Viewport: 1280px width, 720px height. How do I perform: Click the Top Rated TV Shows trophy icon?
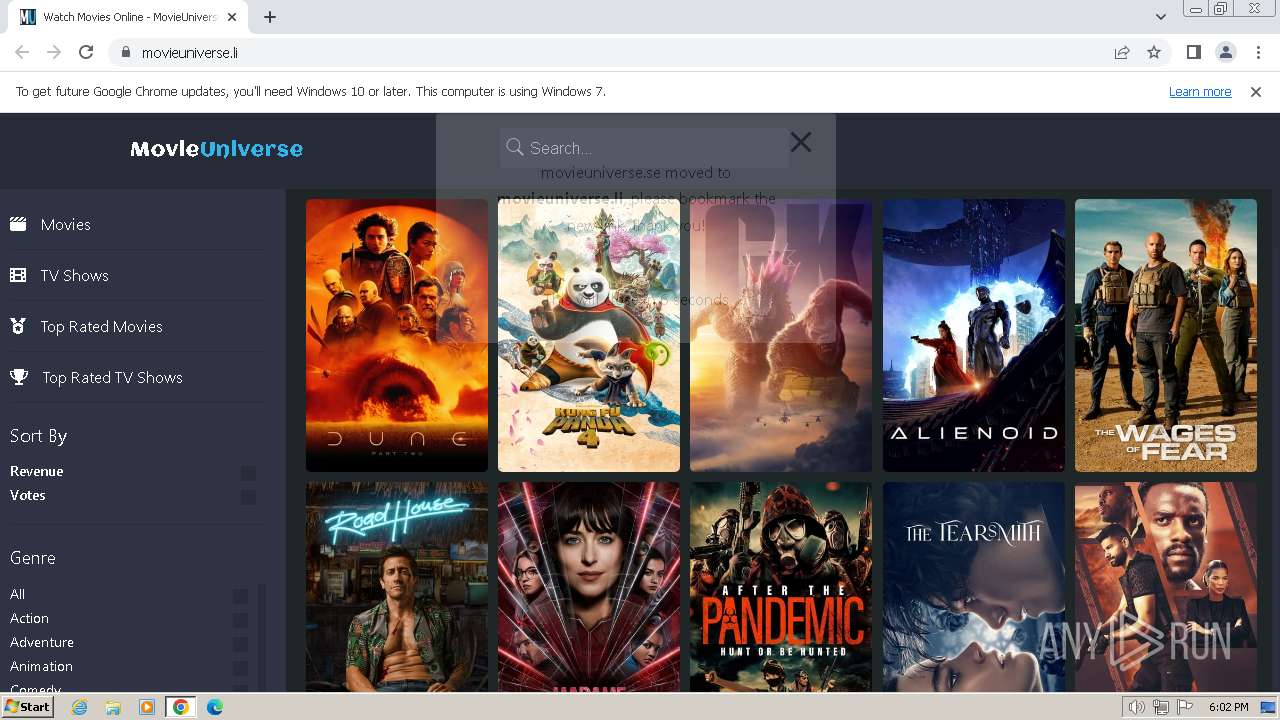pyautogui.click(x=19, y=377)
